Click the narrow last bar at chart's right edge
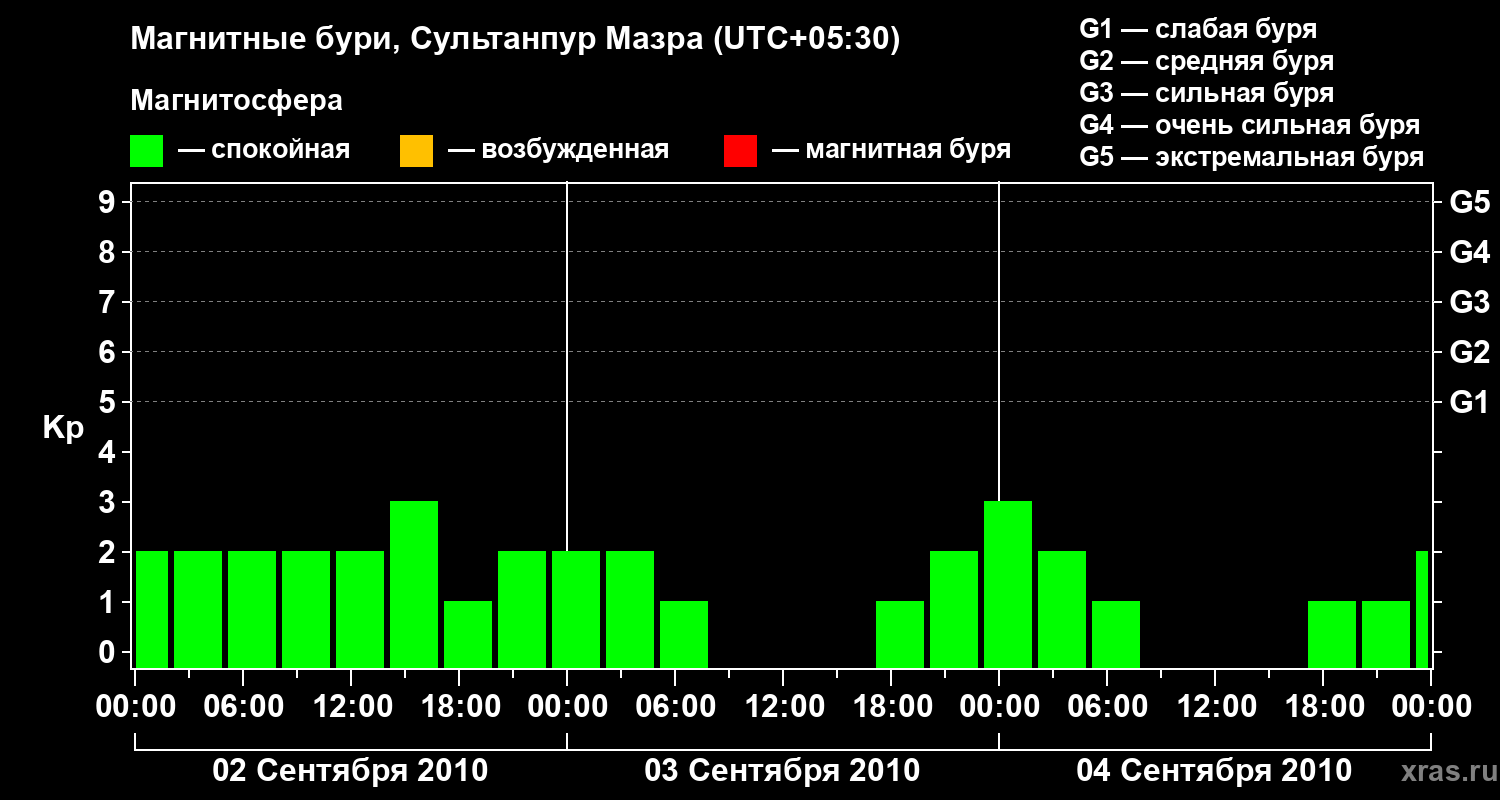 point(1422,609)
